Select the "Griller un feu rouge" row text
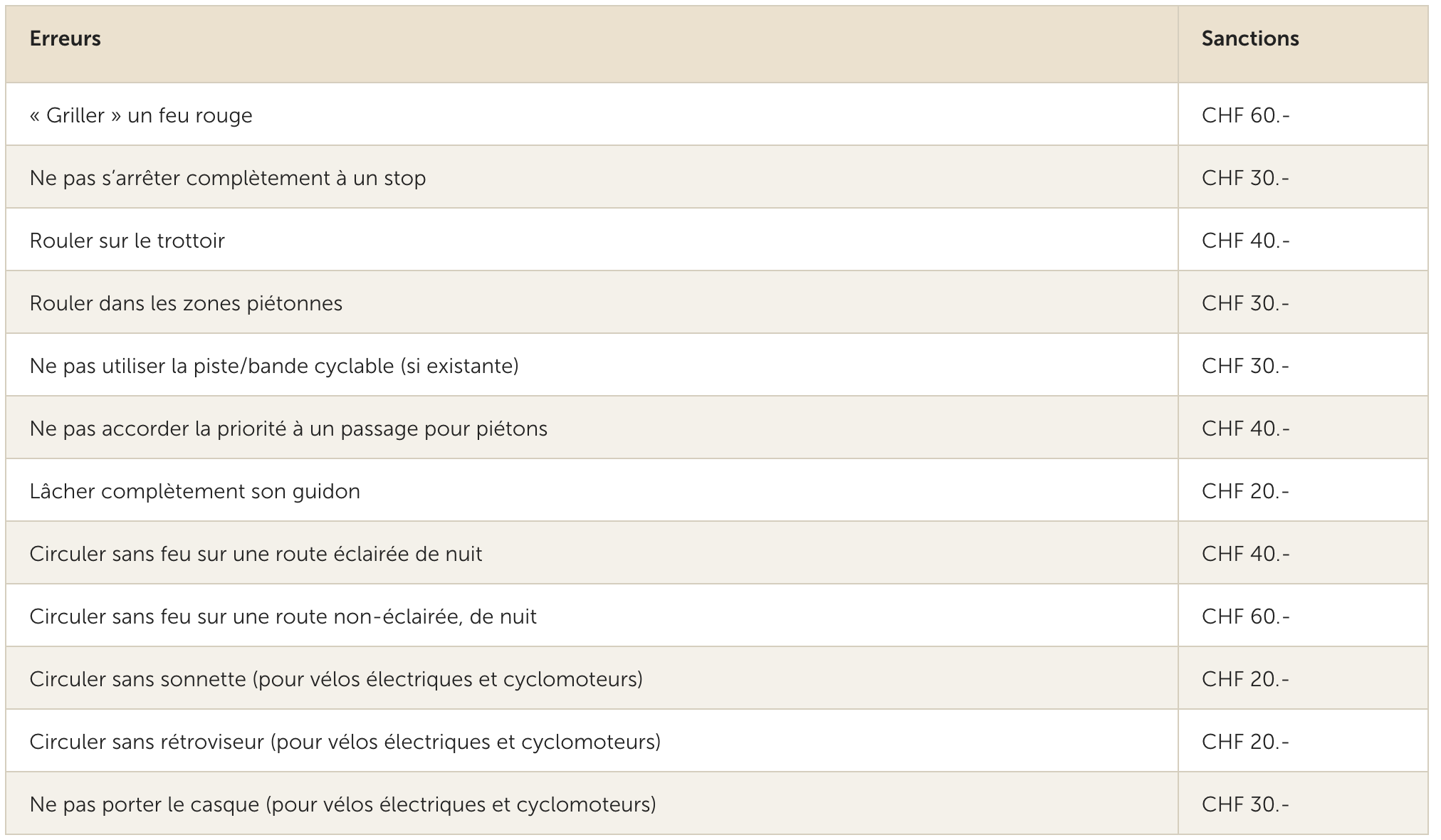Viewport: 1441px width, 840px height. pos(141,115)
